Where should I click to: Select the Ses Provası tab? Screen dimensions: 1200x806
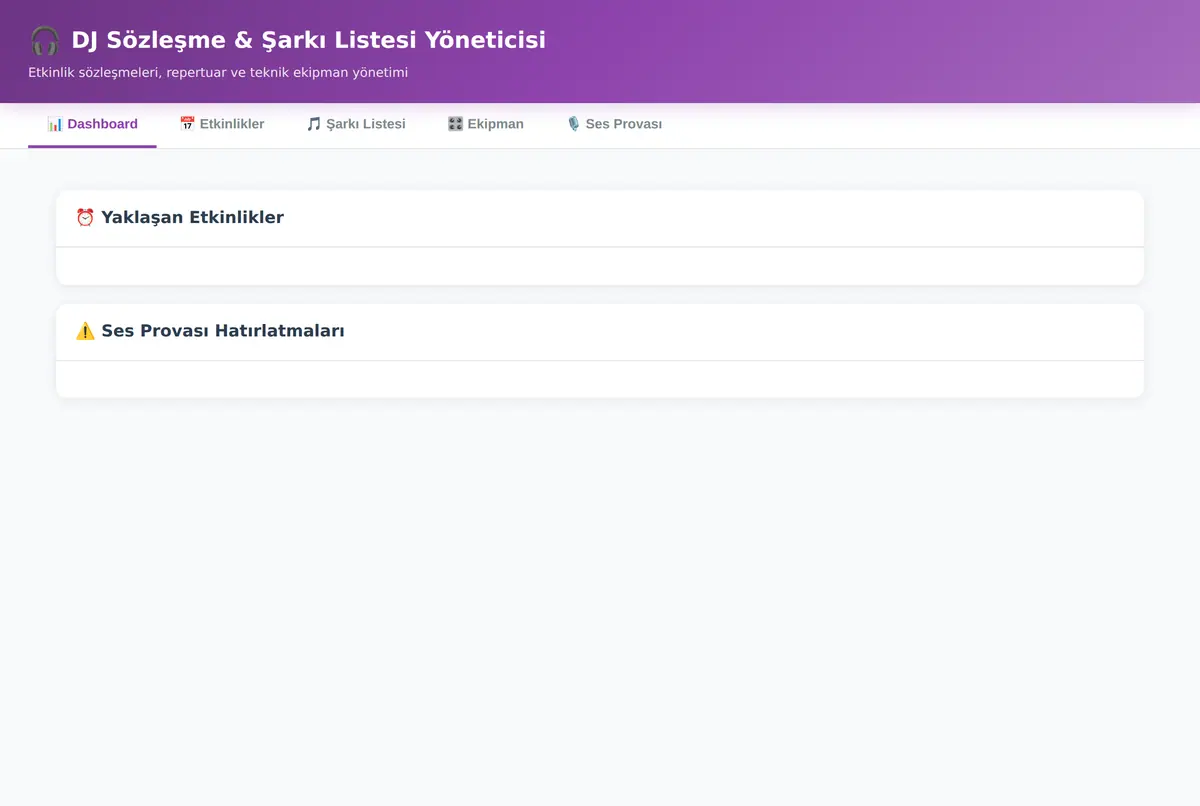click(613, 124)
